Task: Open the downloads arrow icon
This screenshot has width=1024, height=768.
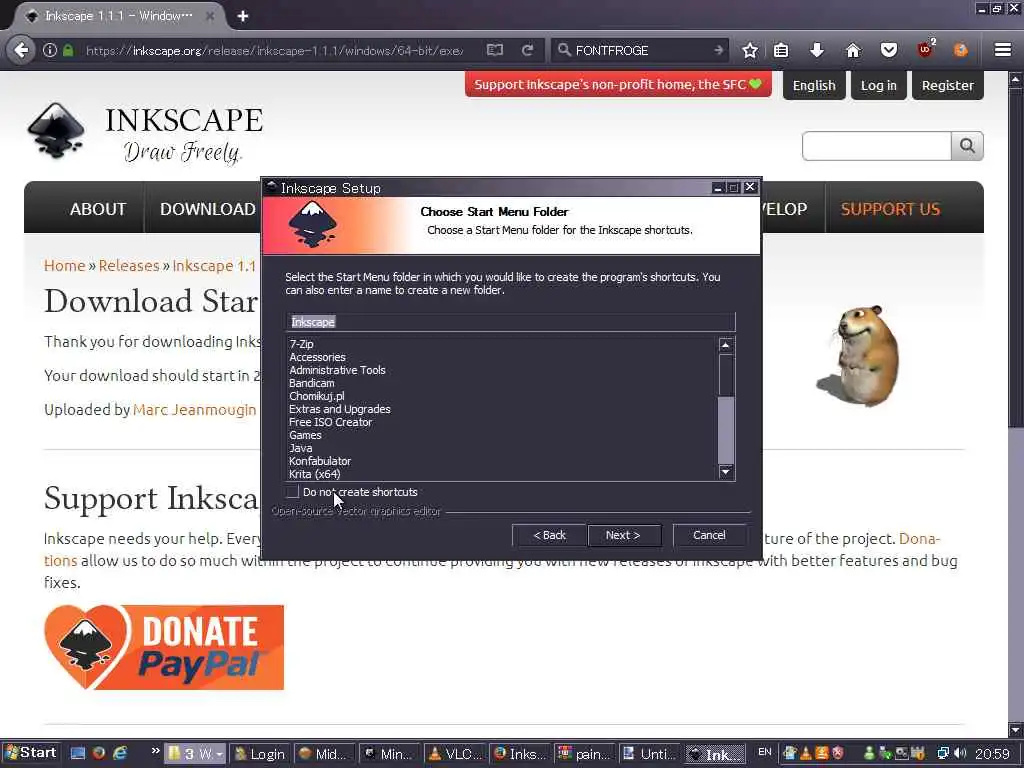Action: pyautogui.click(x=817, y=50)
